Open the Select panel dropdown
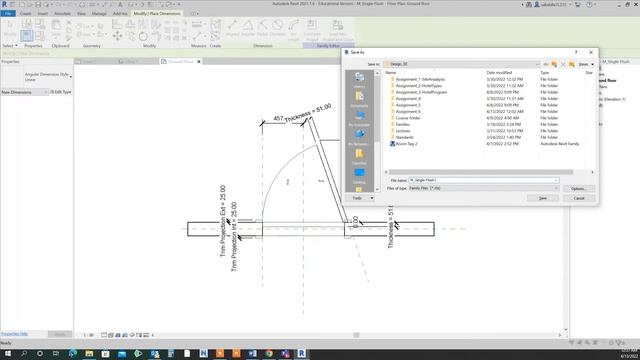Viewport: 640px width, 360px height. tap(10, 46)
